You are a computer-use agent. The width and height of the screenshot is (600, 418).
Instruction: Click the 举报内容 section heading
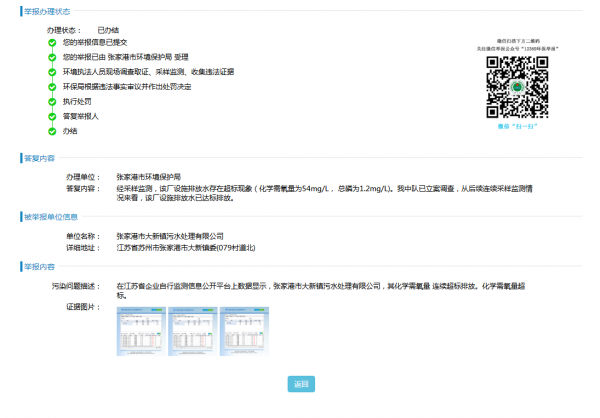39,266
